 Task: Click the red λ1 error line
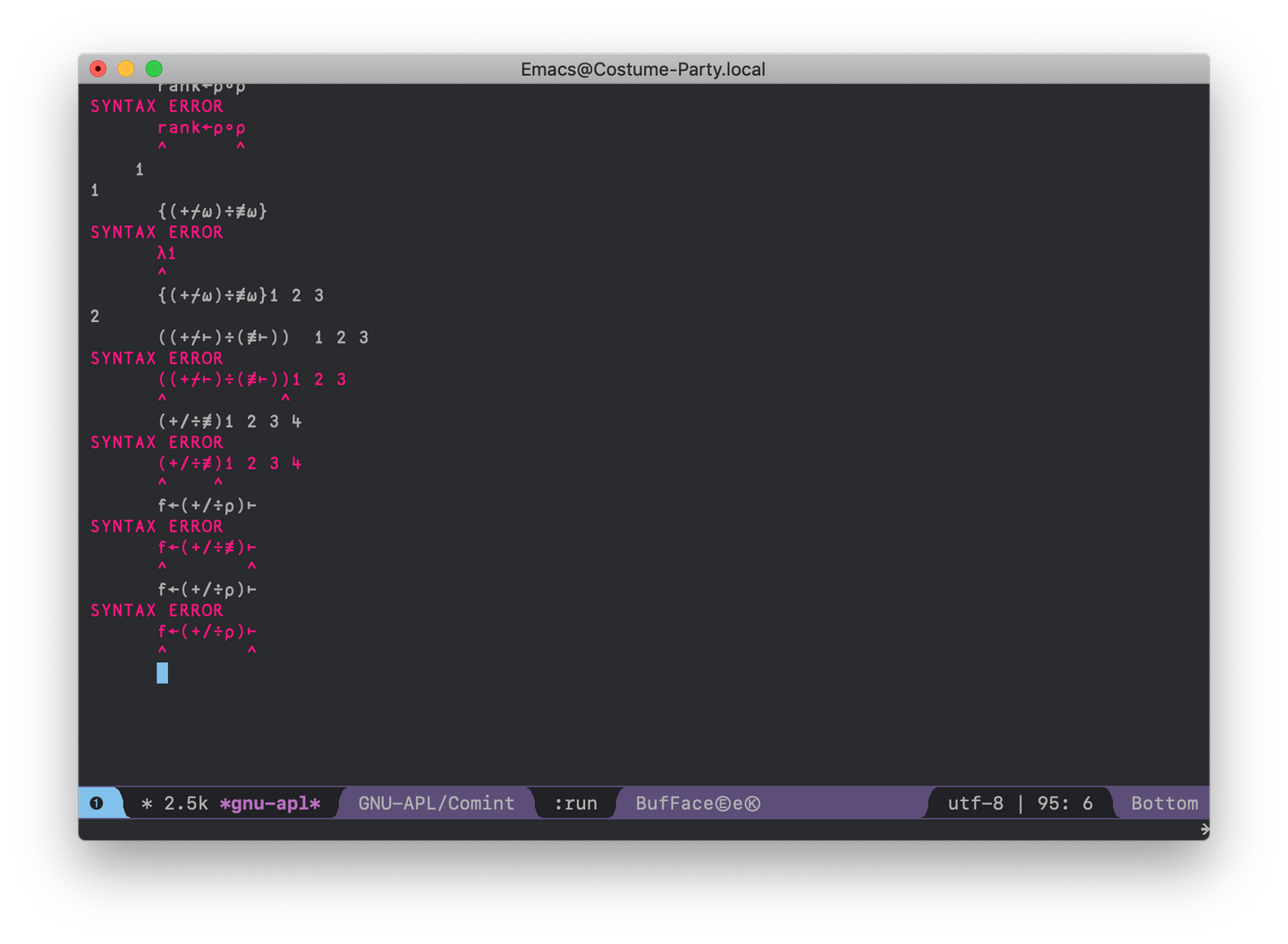[166, 253]
